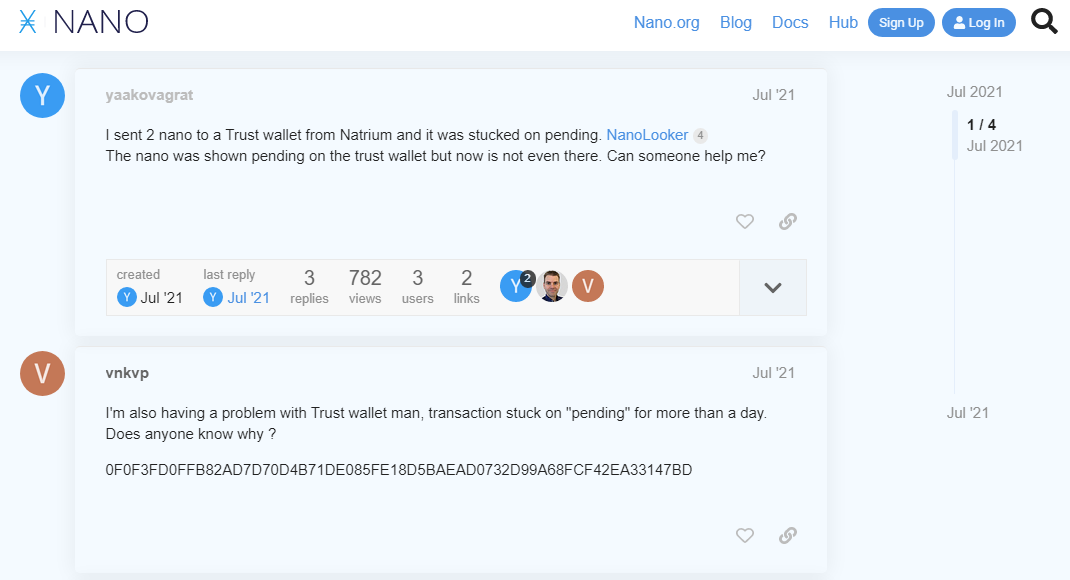Expand topic details with chevron button

772,287
